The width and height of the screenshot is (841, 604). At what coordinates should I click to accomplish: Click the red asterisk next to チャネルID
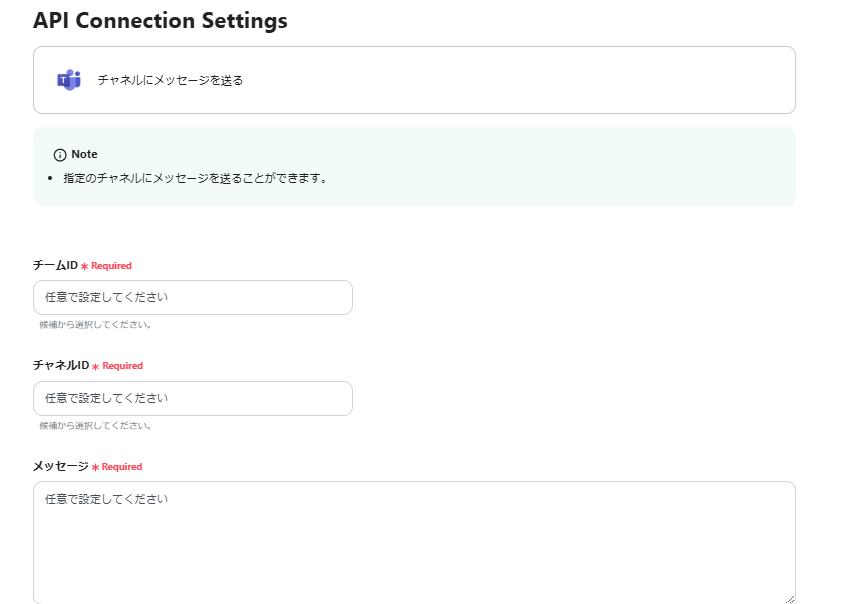click(x=95, y=367)
